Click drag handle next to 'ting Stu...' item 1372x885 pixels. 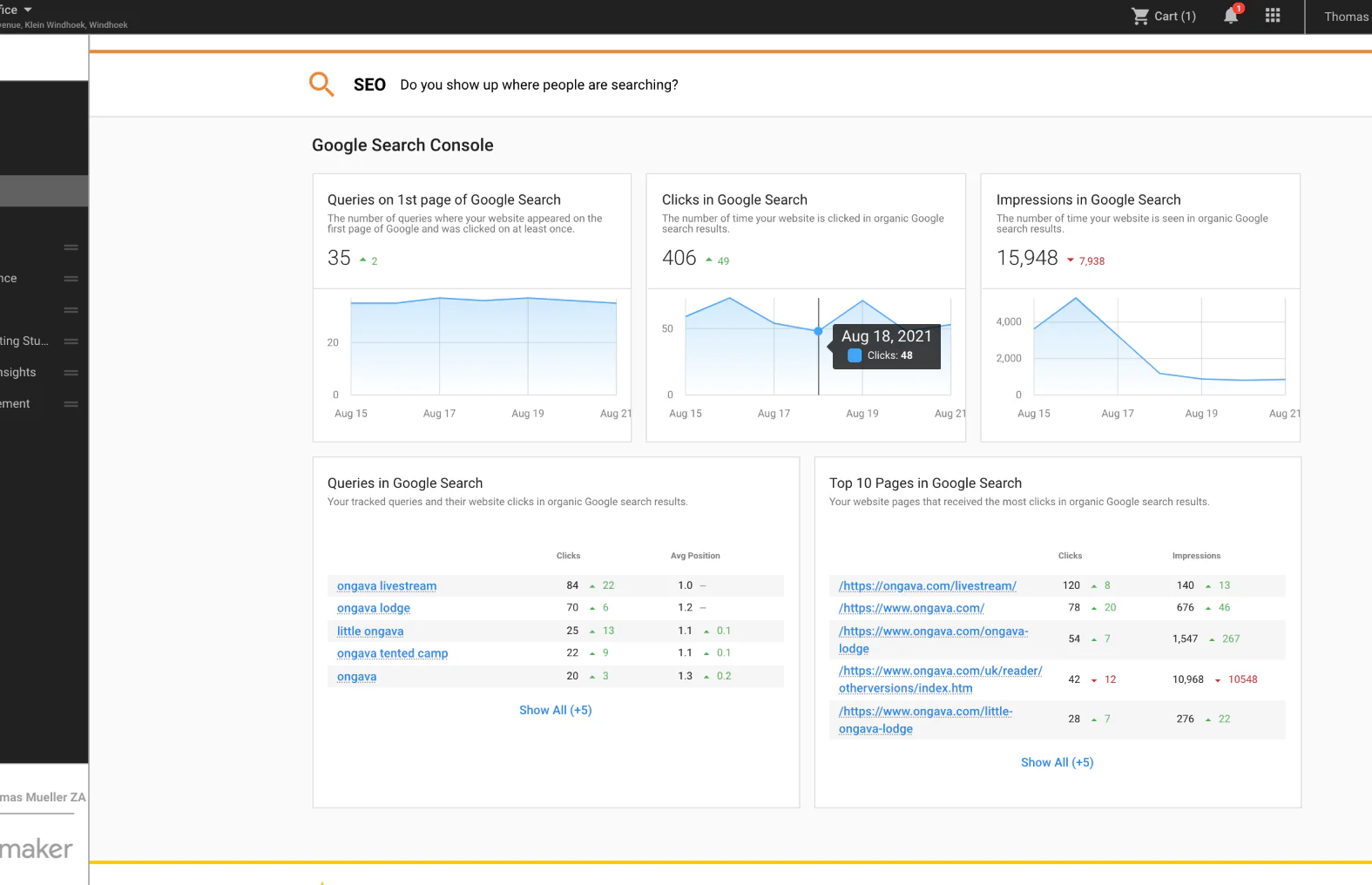tap(71, 341)
